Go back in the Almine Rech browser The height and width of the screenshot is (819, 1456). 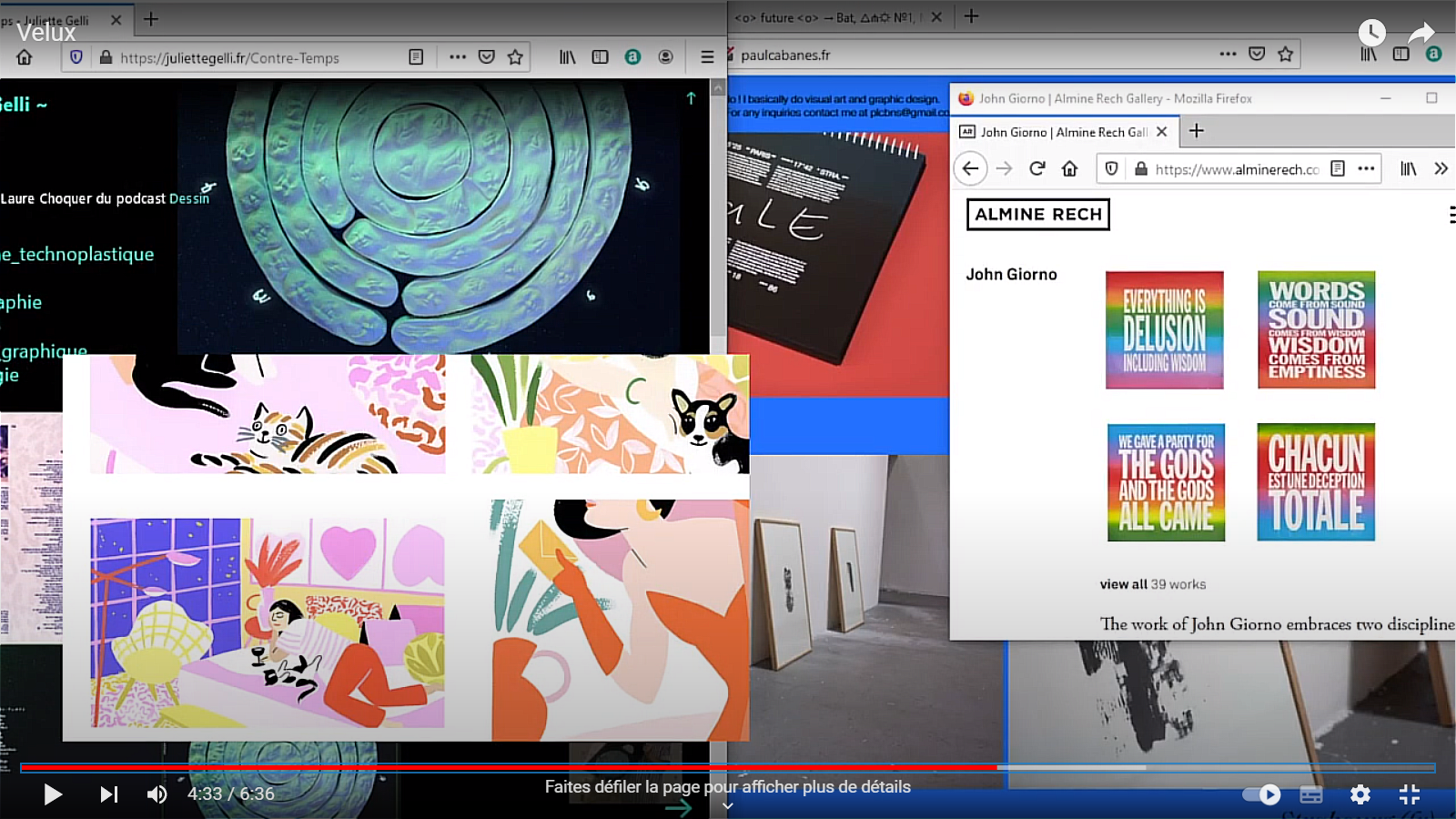click(970, 168)
